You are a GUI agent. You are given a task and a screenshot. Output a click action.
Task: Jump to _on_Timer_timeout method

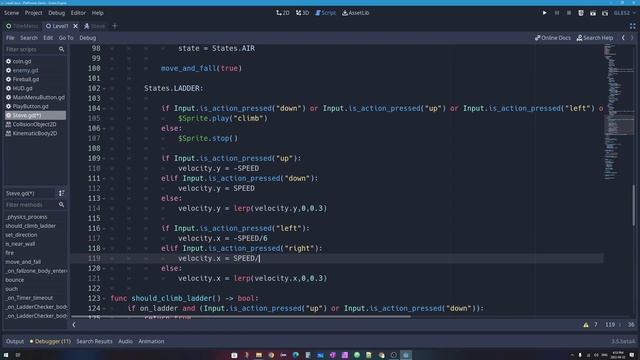29,298
